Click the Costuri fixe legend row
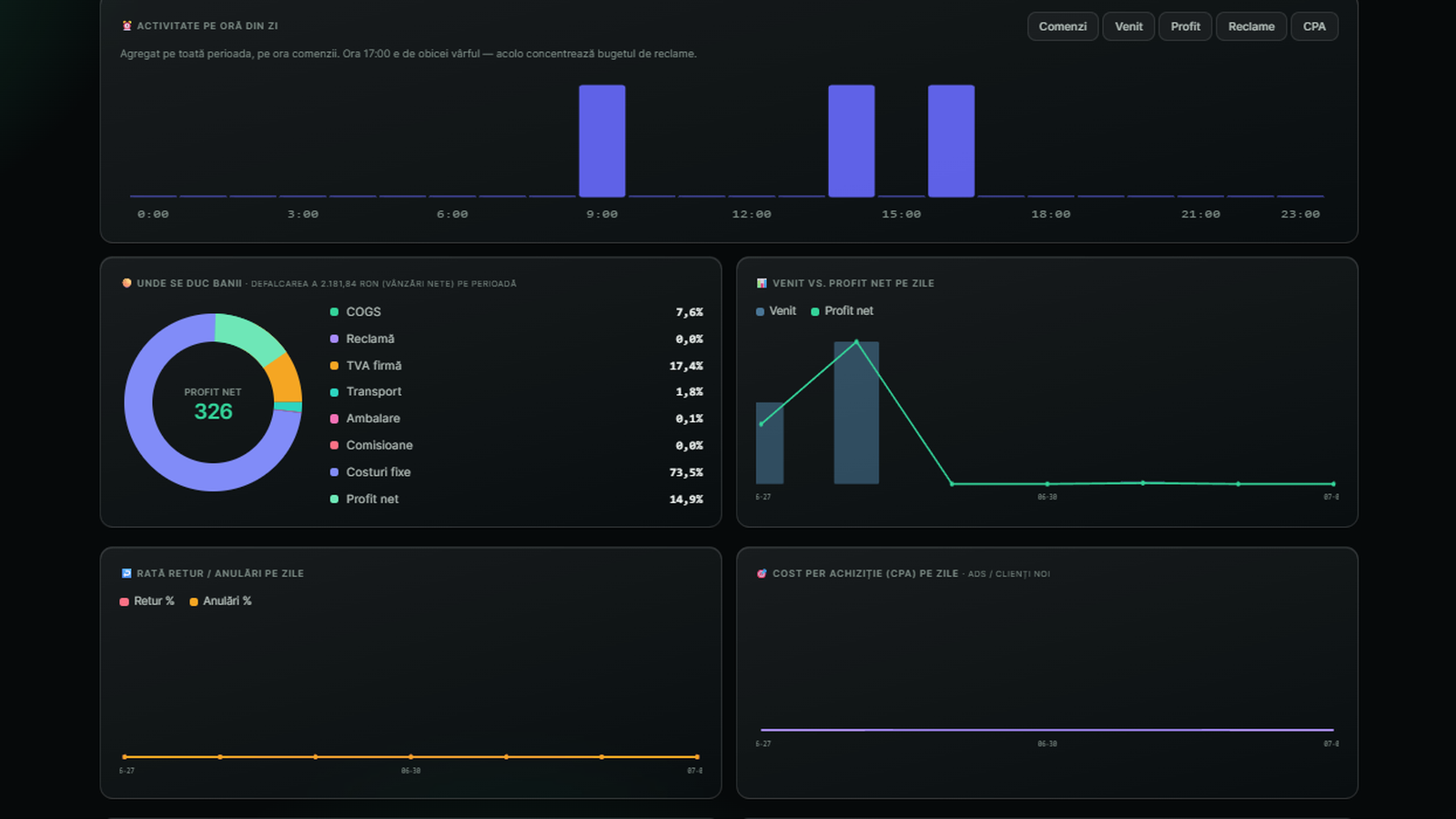The image size is (1456, 819). [x=516, y=472]
